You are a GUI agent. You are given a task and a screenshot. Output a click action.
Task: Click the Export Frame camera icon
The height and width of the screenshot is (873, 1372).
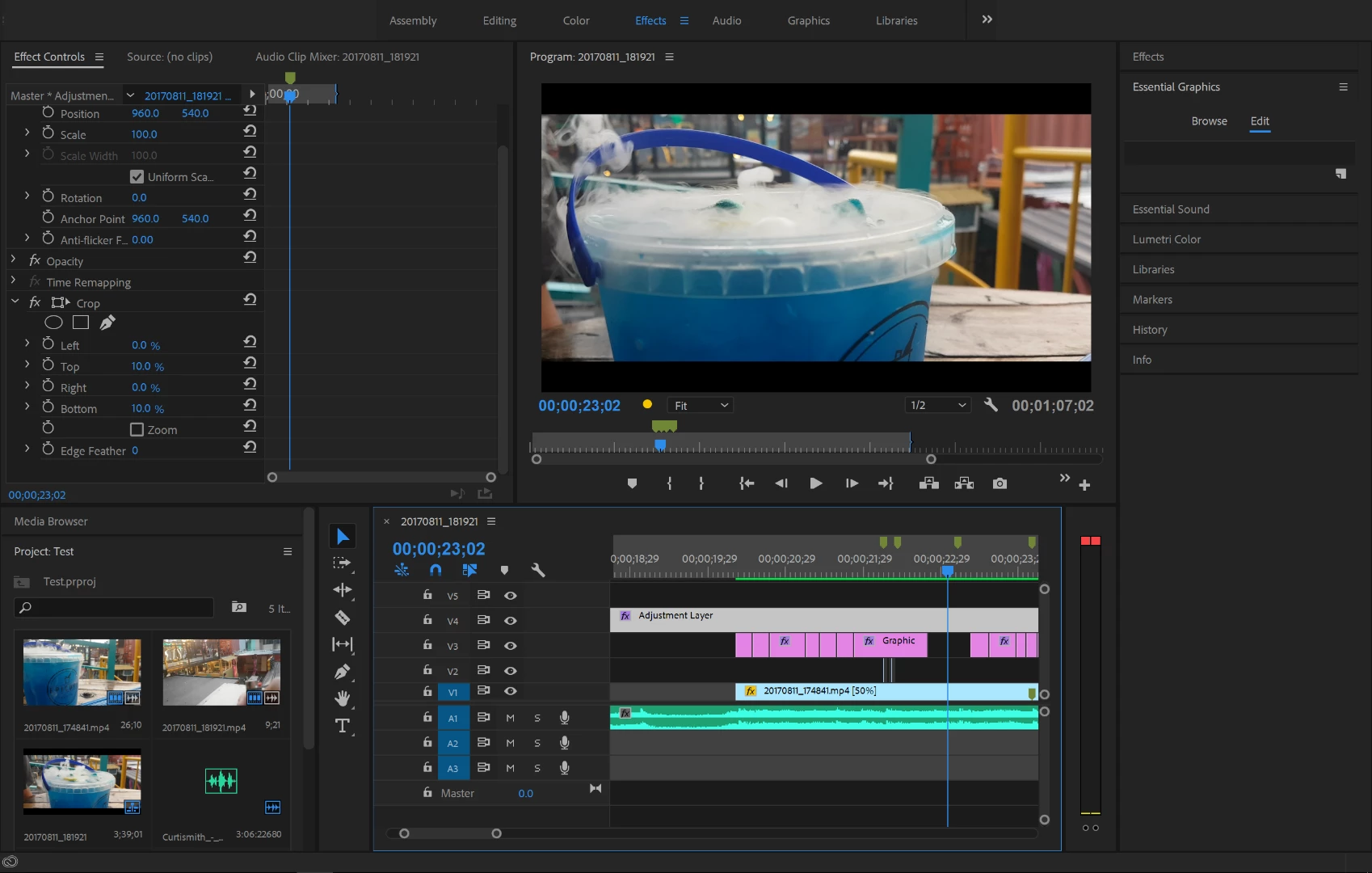[1000, 483]
